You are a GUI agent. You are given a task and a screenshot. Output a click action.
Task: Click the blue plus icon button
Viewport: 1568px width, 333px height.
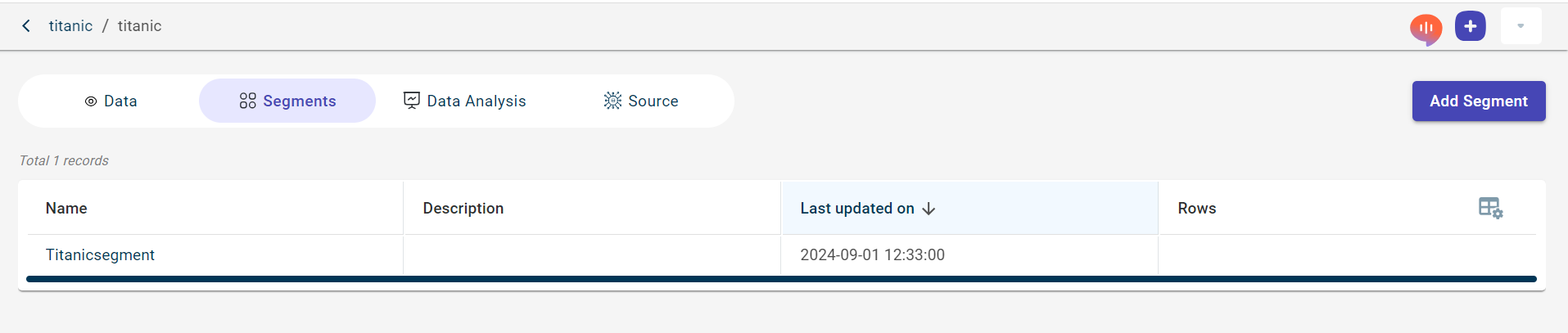point(1470,26)
